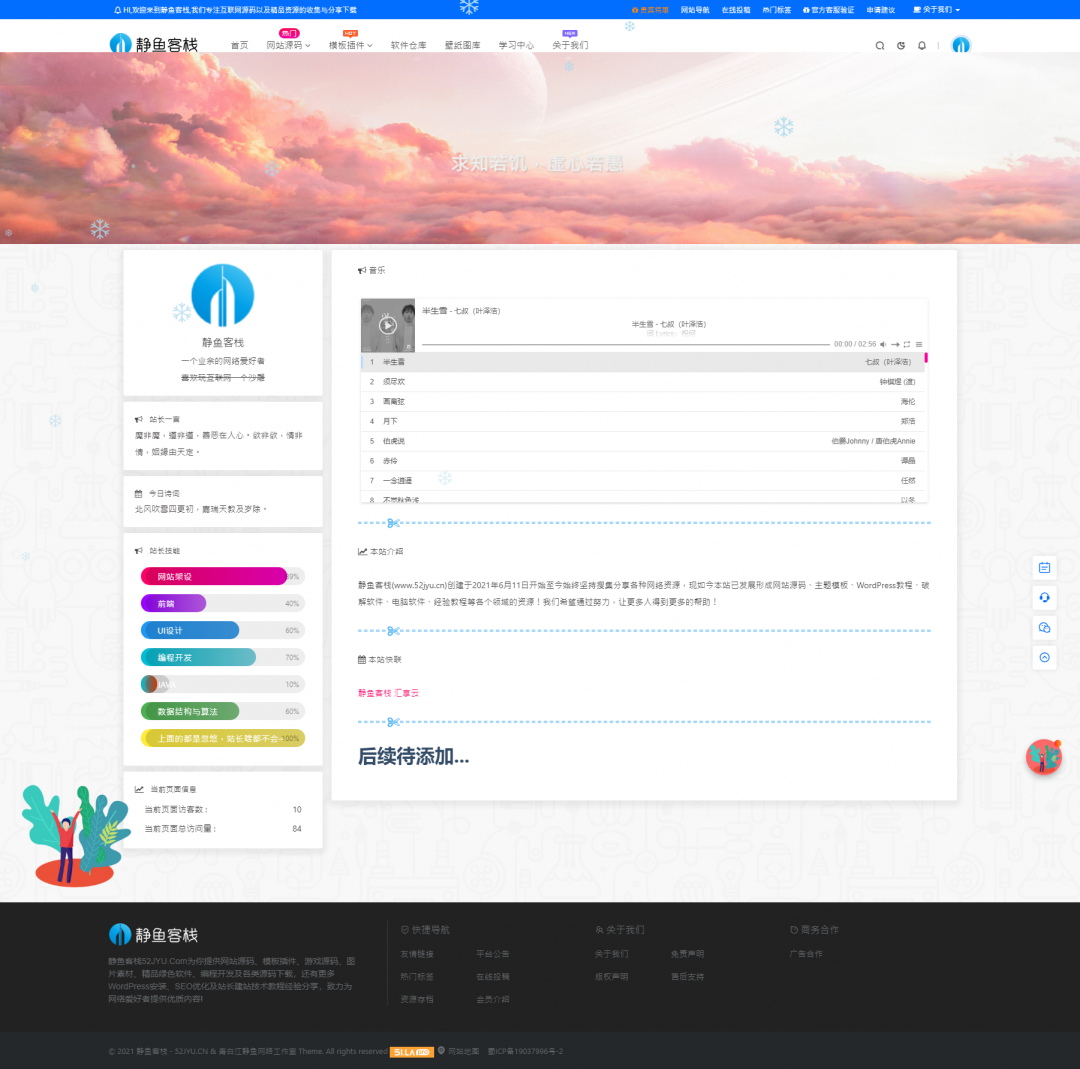Click the user avatar in navbar
1080x1069 pixels.
961,45
